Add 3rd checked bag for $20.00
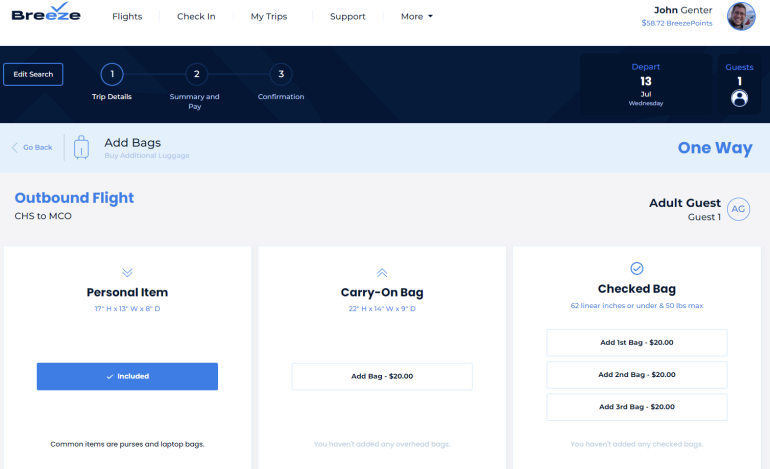The width and height of the screenshot is (770, 469). tap(636, 407)
